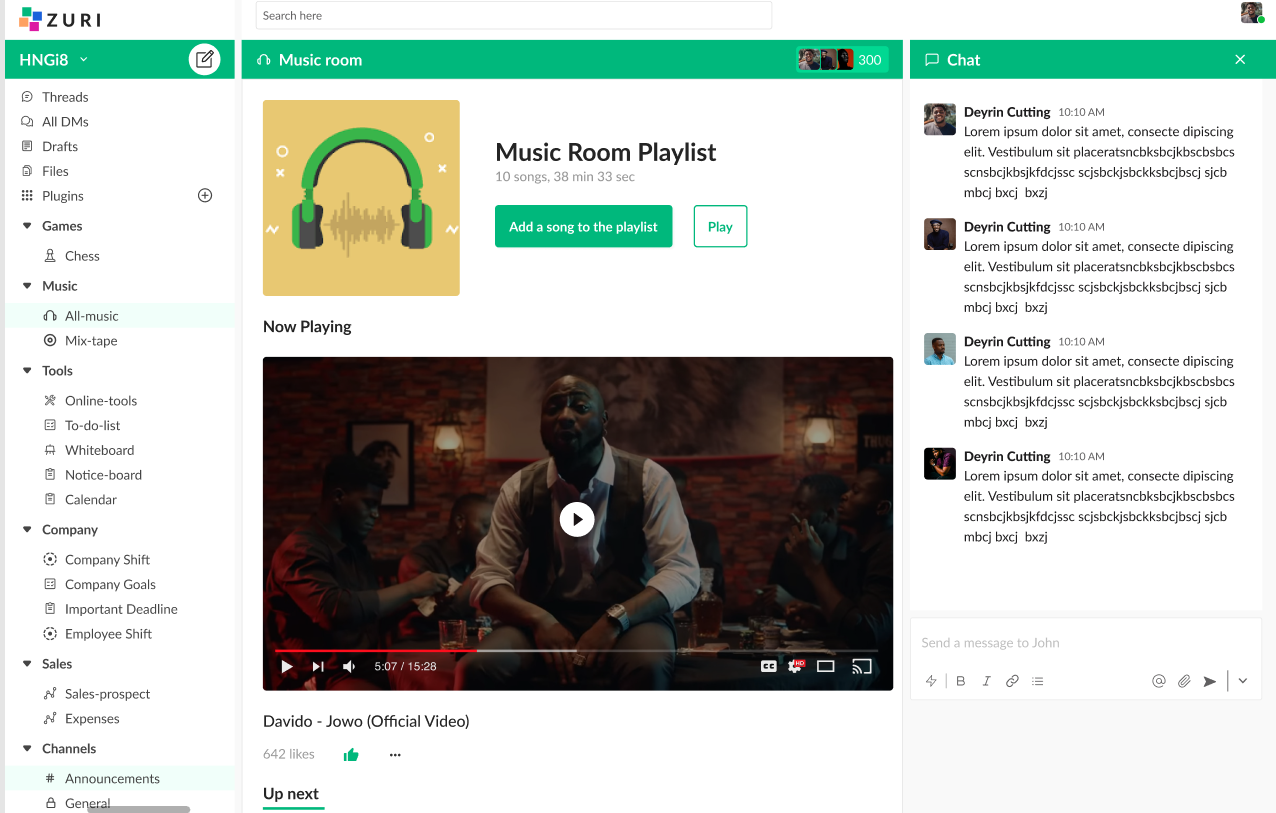The height and width of the screenshot is (813, 1276).
Task: Collapse the Tools section
Action: 27,371
